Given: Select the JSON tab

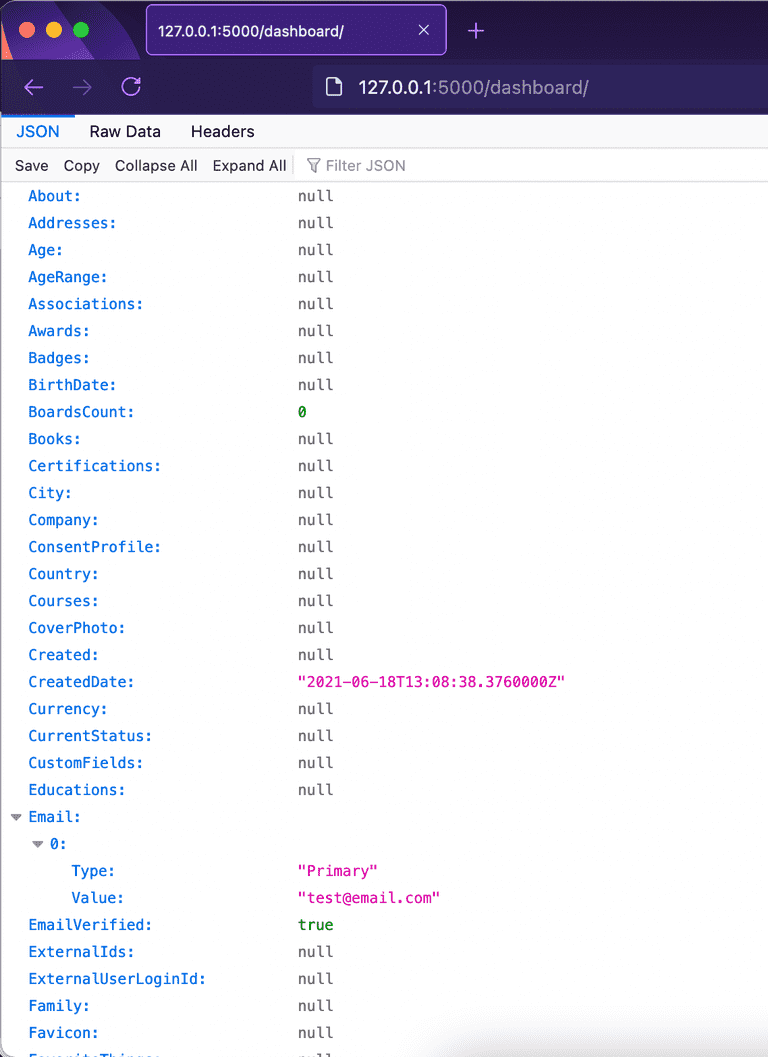Looking at the screenshot, I should pyautogui.click(x=38, y=132).
